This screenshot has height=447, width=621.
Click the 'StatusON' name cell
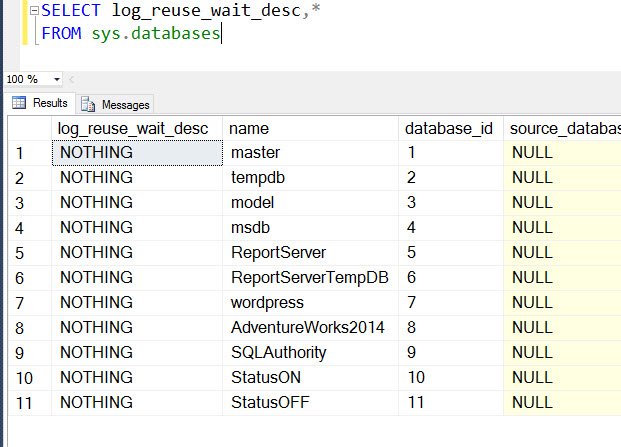click(310, 377)
